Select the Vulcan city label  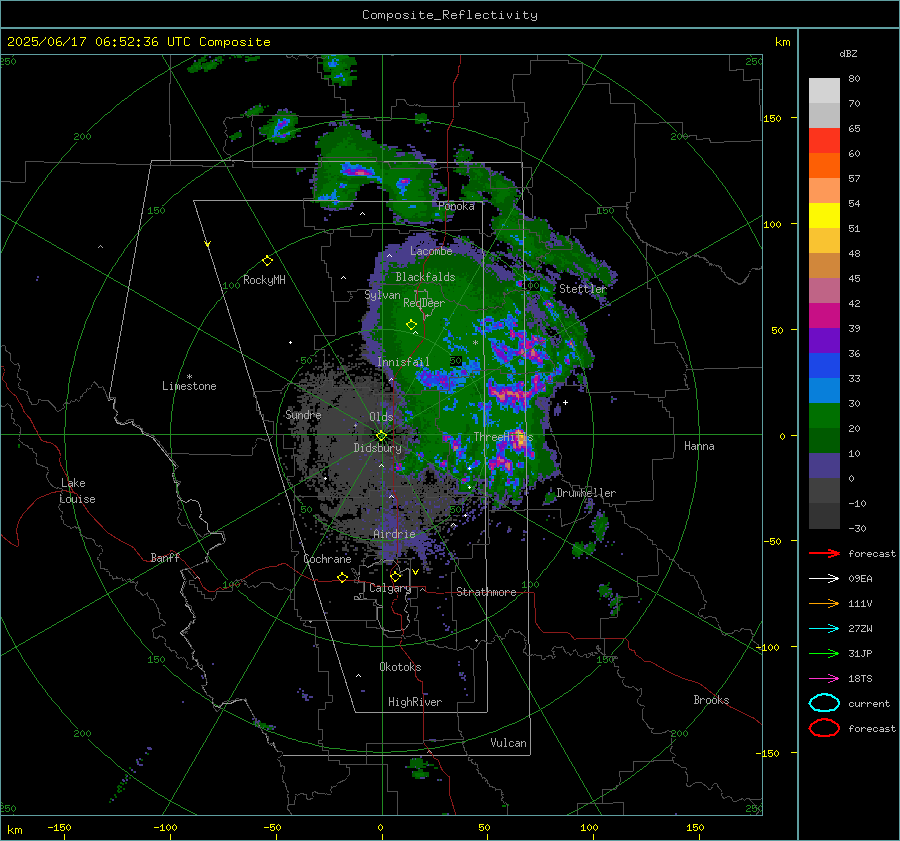point(508,743)
